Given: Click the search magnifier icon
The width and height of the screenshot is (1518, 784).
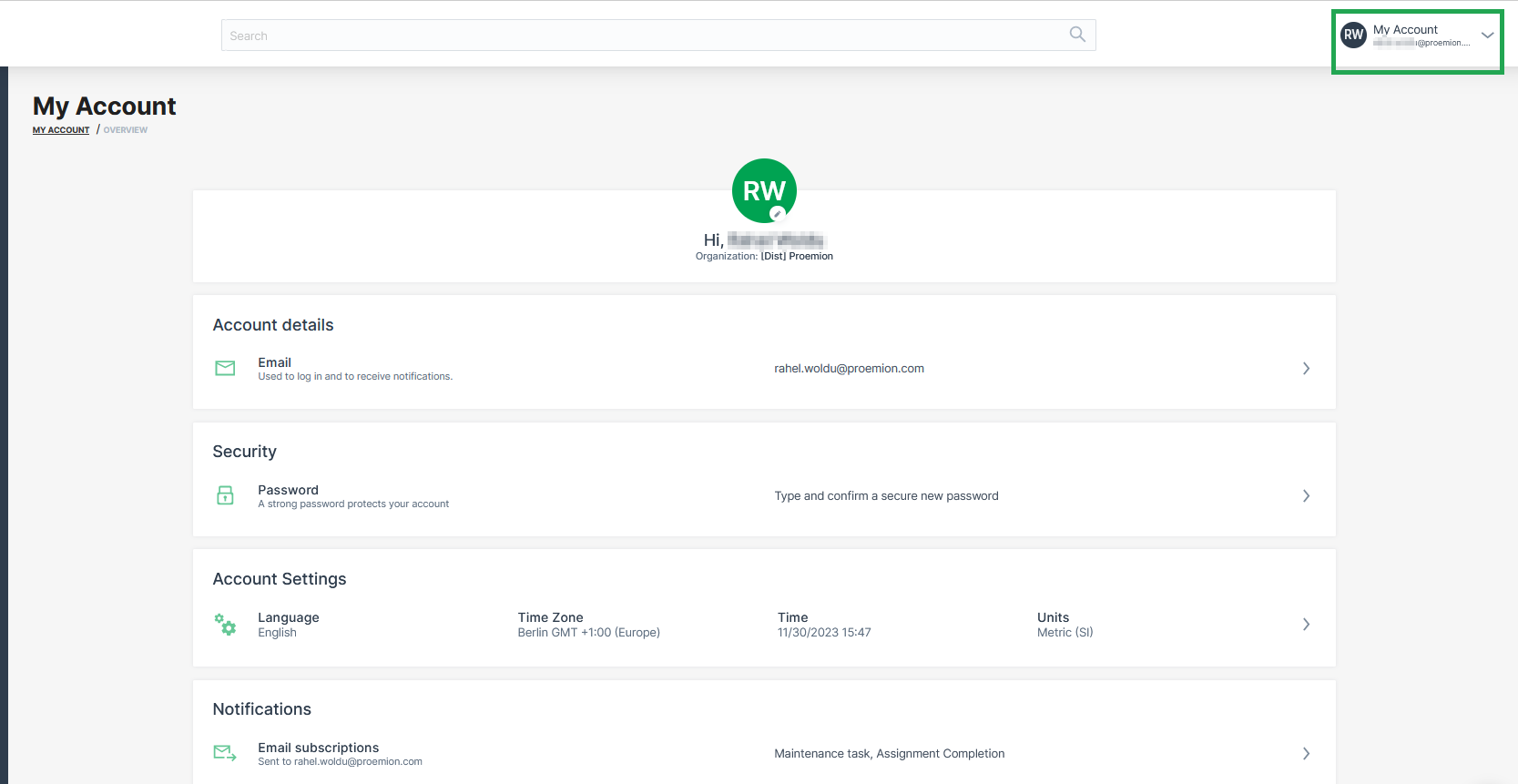Looking at the screenshot, I should pyautogui.click(x=1077, y=35).
